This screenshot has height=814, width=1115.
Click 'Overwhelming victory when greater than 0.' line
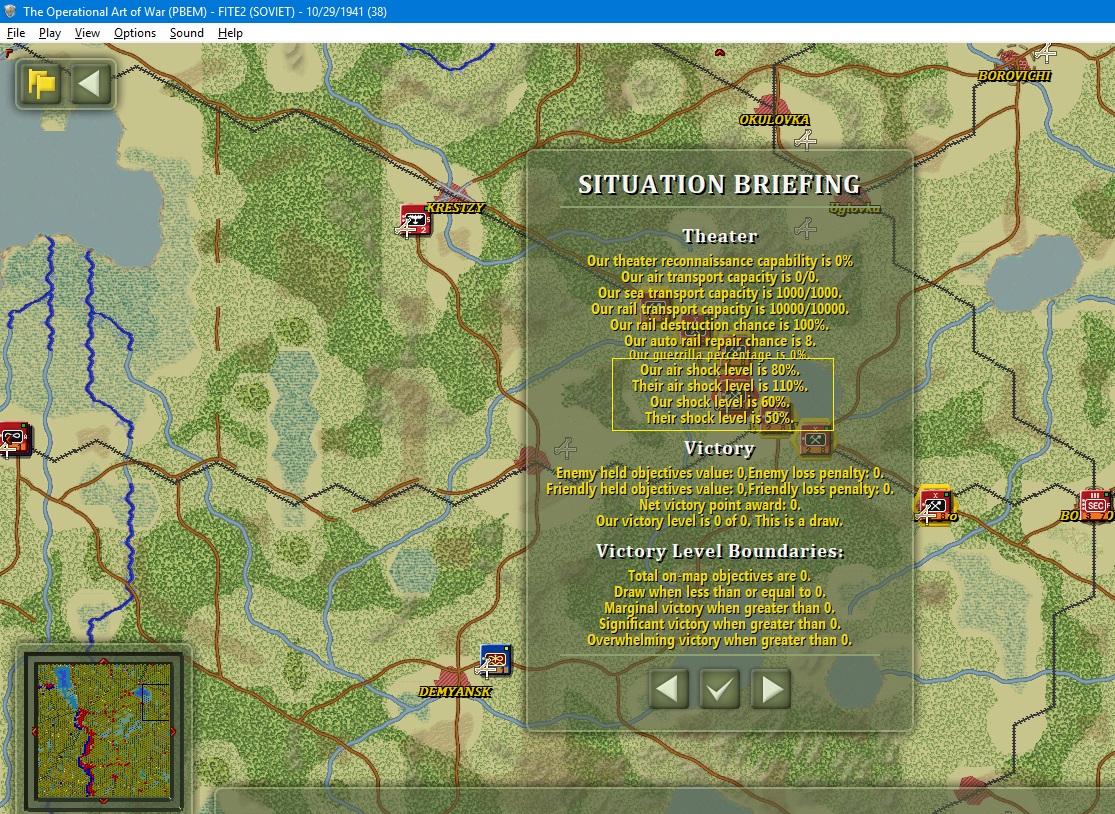[x=720, y=640]
